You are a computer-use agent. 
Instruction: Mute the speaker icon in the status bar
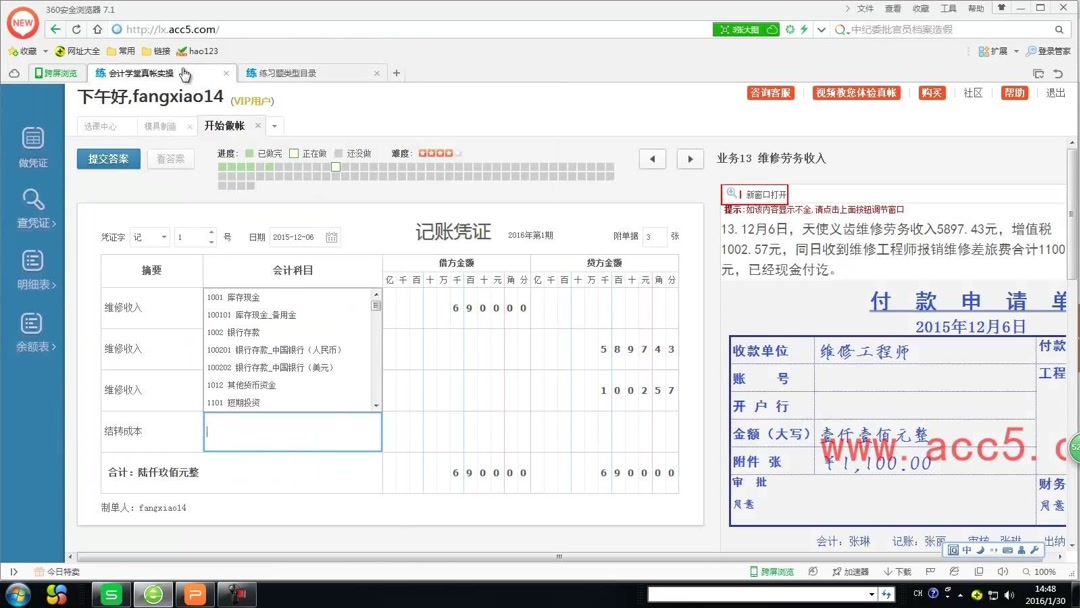1003,571
